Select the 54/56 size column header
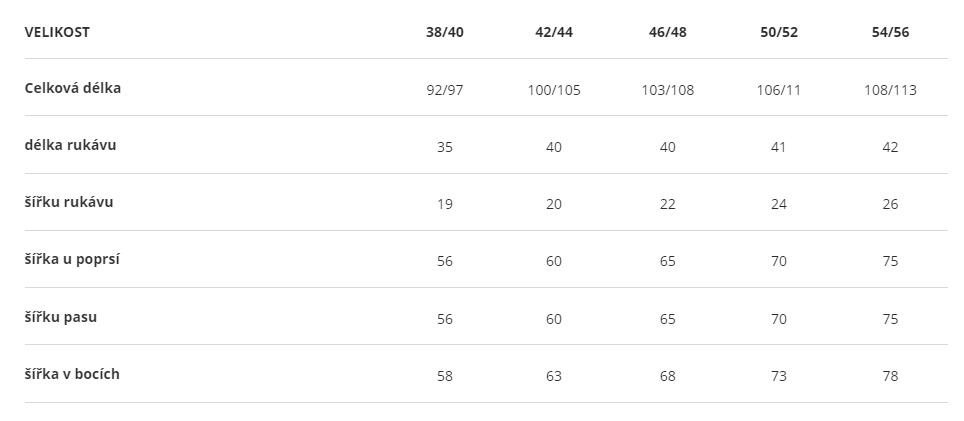Viewport: 964px width, 421px height. 890,32
